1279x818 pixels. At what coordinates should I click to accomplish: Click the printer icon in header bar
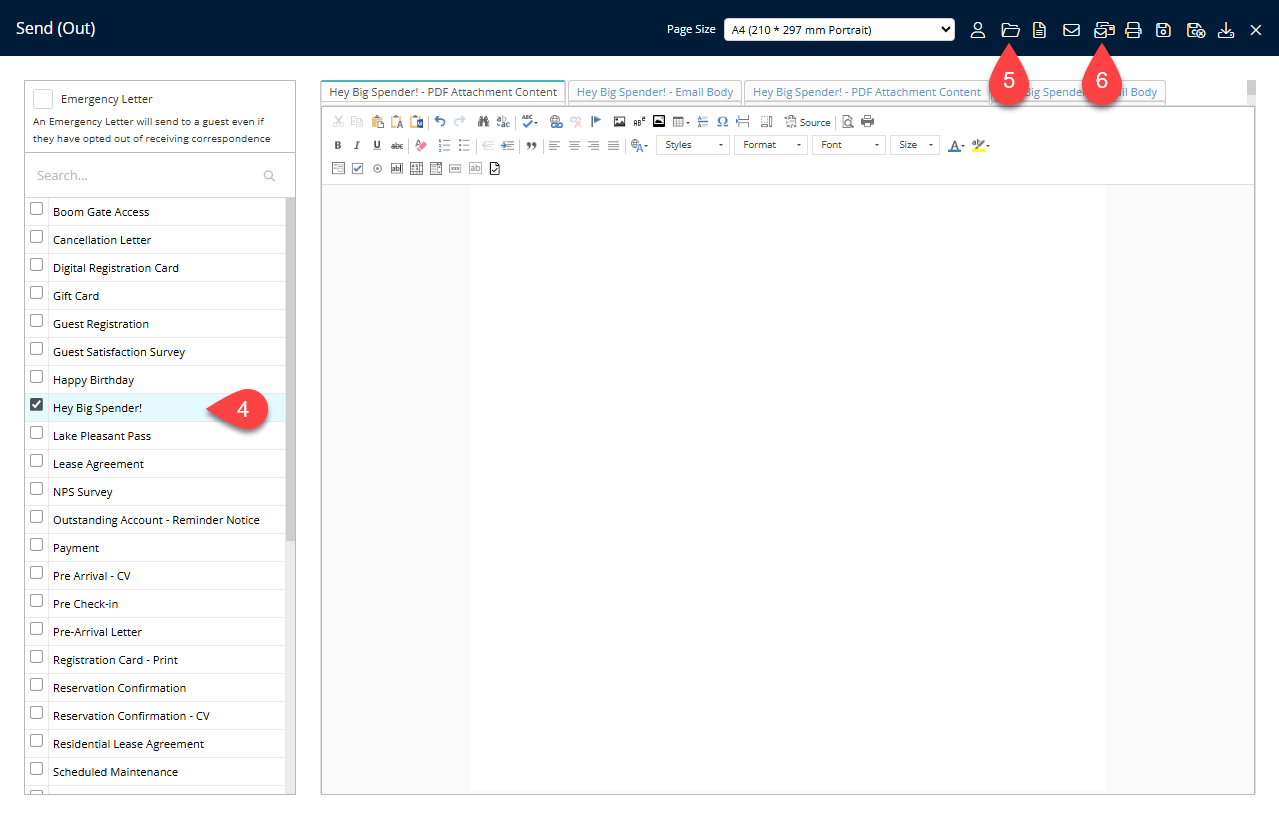(1133, 30)
